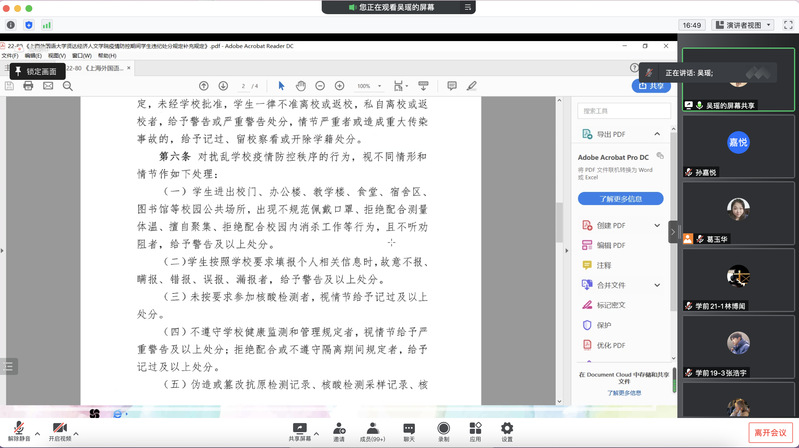Click the scrolling mode toolbar icon

pos(423,86)
